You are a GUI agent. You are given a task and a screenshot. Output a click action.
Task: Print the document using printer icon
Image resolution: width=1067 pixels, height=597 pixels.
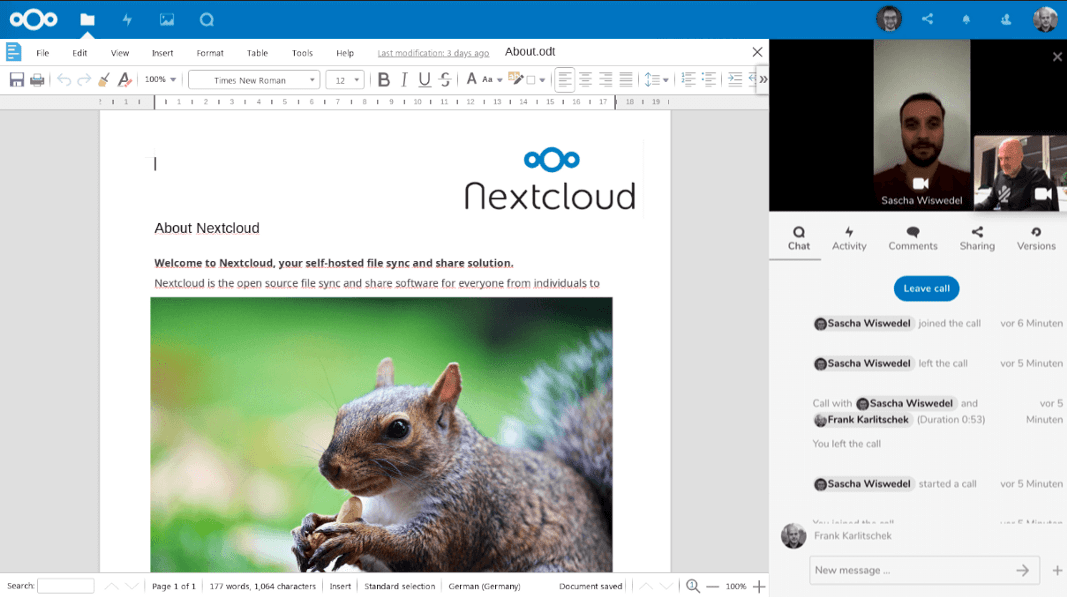click(37, 80)
